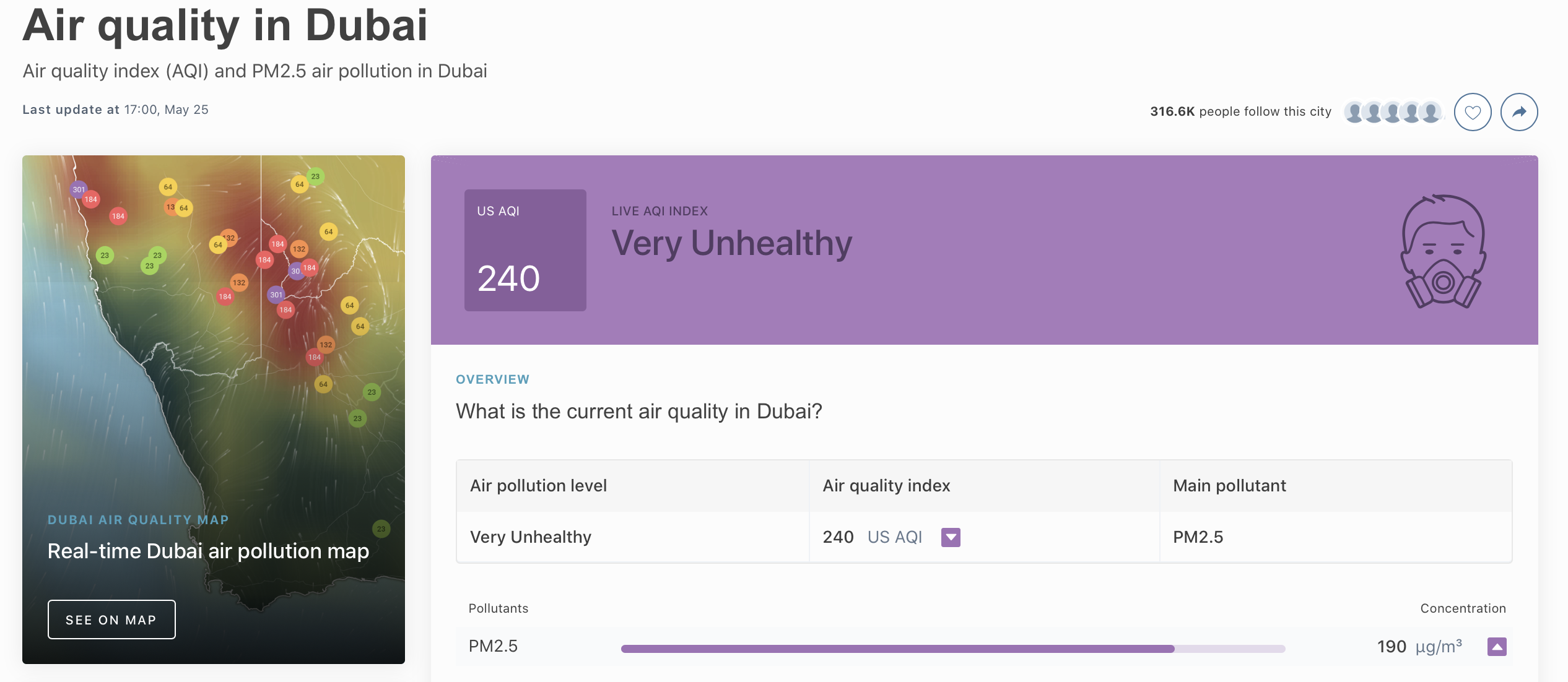Click the PM2.5 concentration progress bar
The height and width of the screenshot is (682, 1568).
click(x=953, y=649)
